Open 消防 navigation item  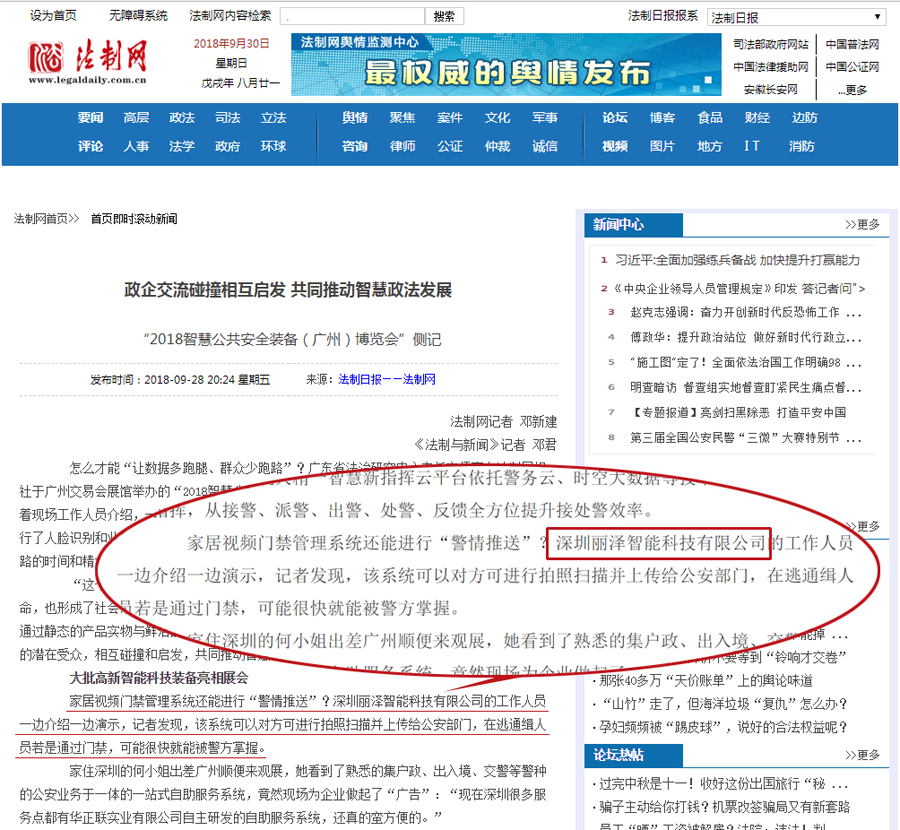801,146
